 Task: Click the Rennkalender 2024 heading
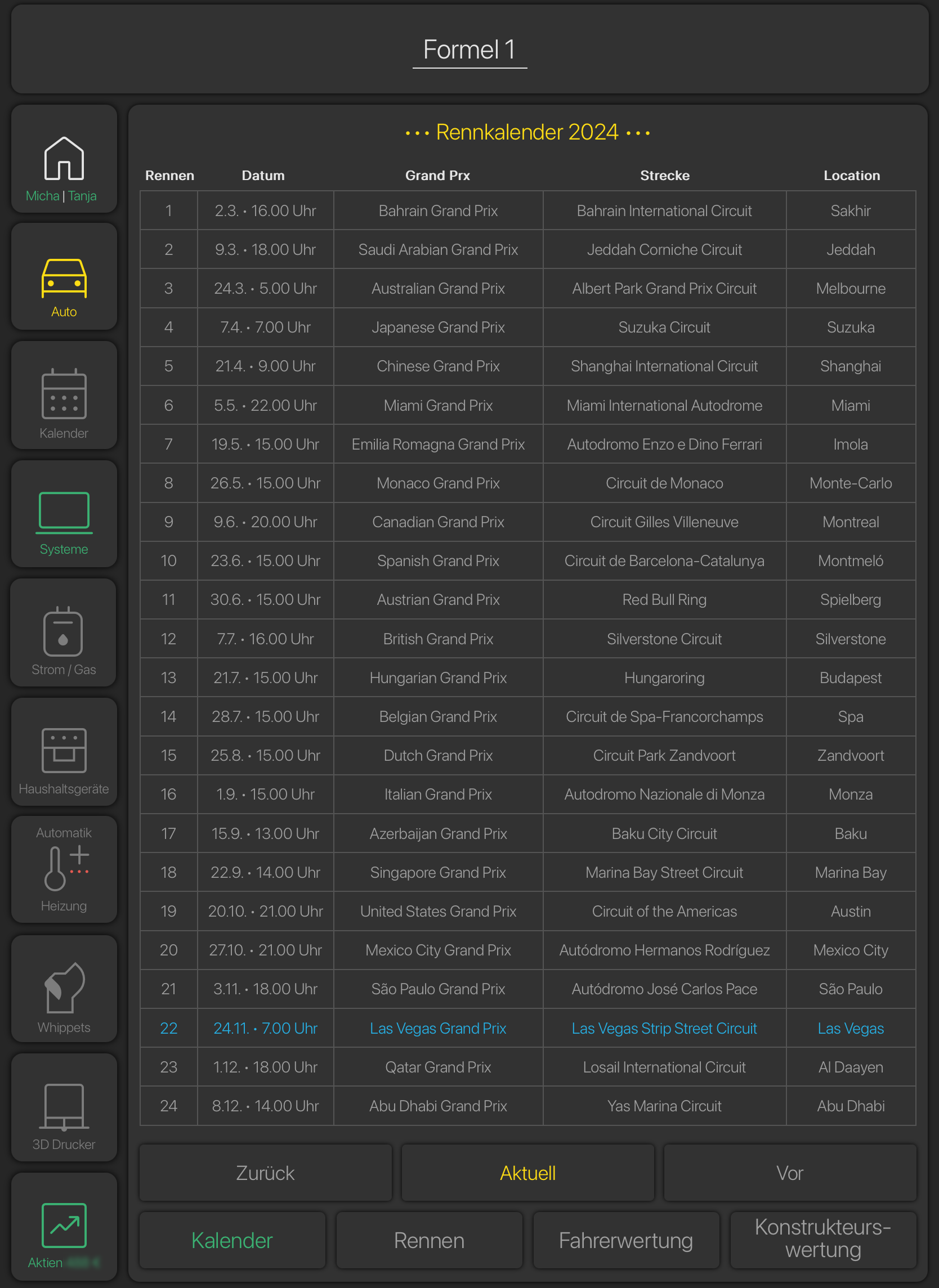[x=527, y=132]
